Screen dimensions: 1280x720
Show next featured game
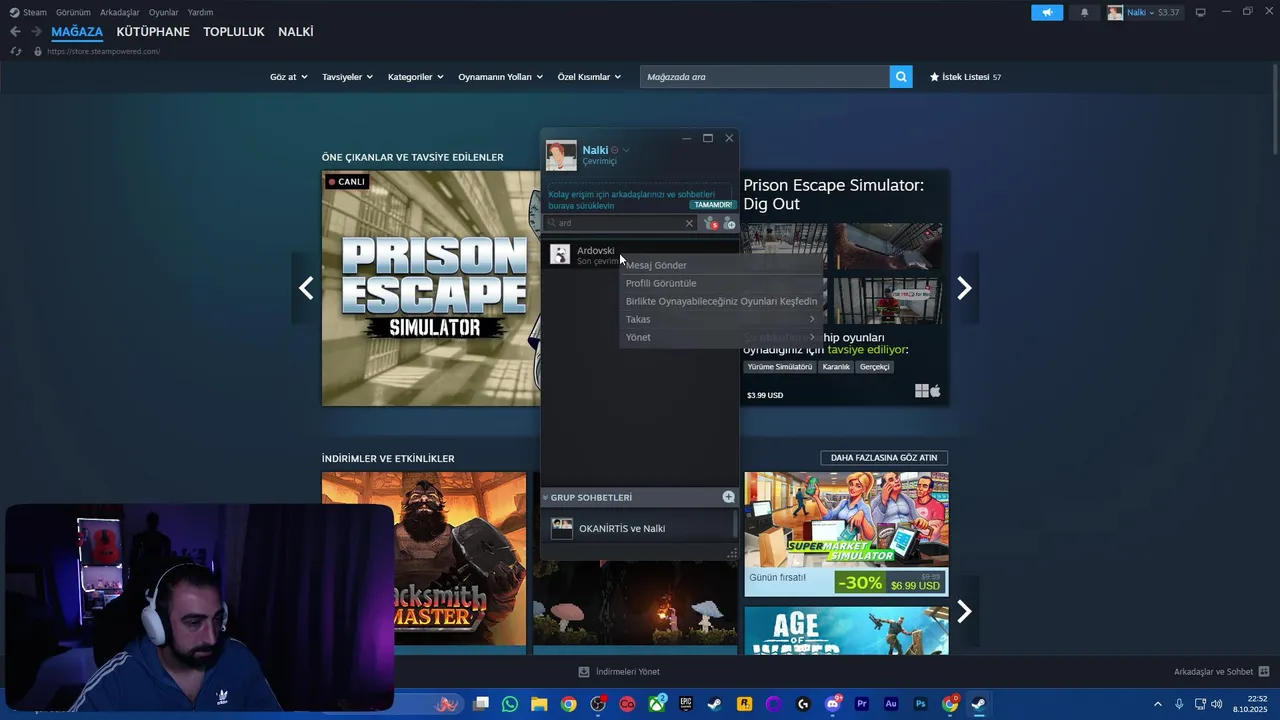(x=964, y=288)
